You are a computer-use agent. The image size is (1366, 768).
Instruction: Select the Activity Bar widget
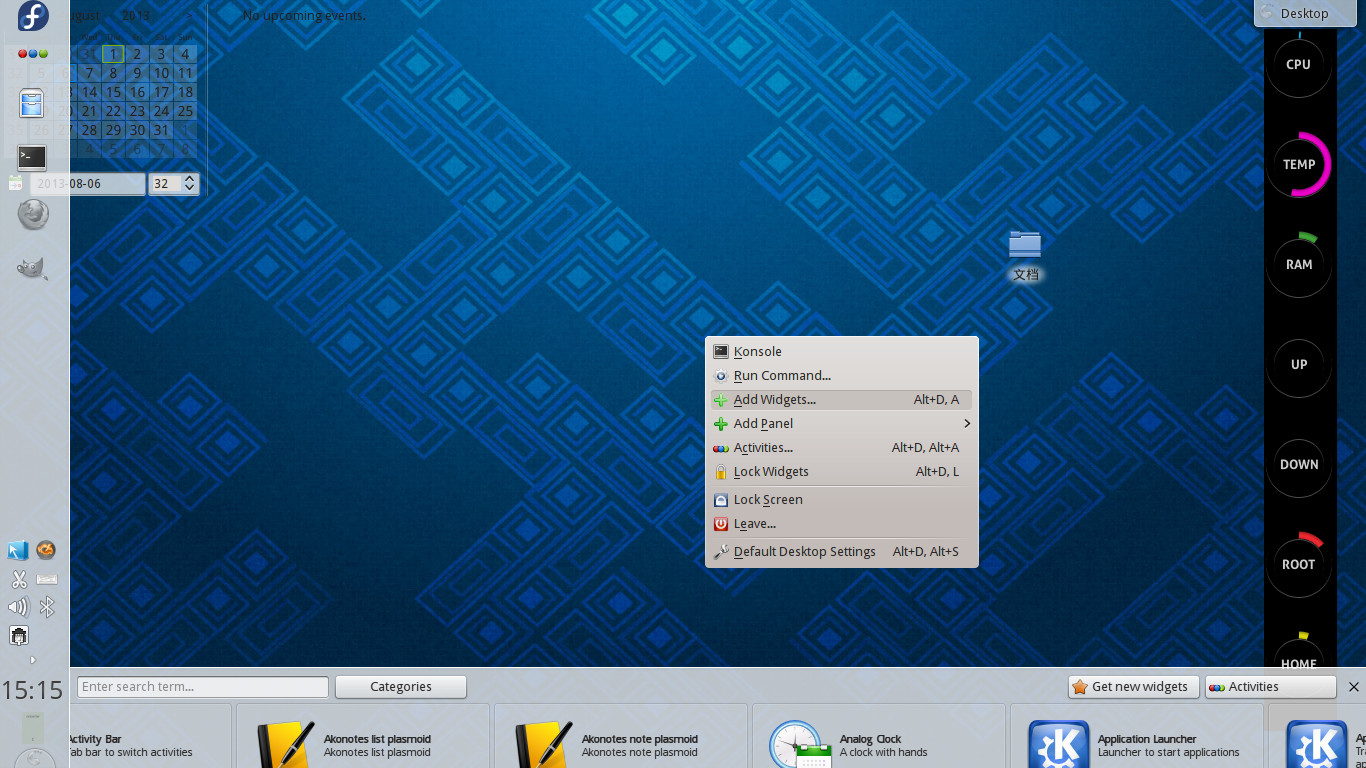150,736
